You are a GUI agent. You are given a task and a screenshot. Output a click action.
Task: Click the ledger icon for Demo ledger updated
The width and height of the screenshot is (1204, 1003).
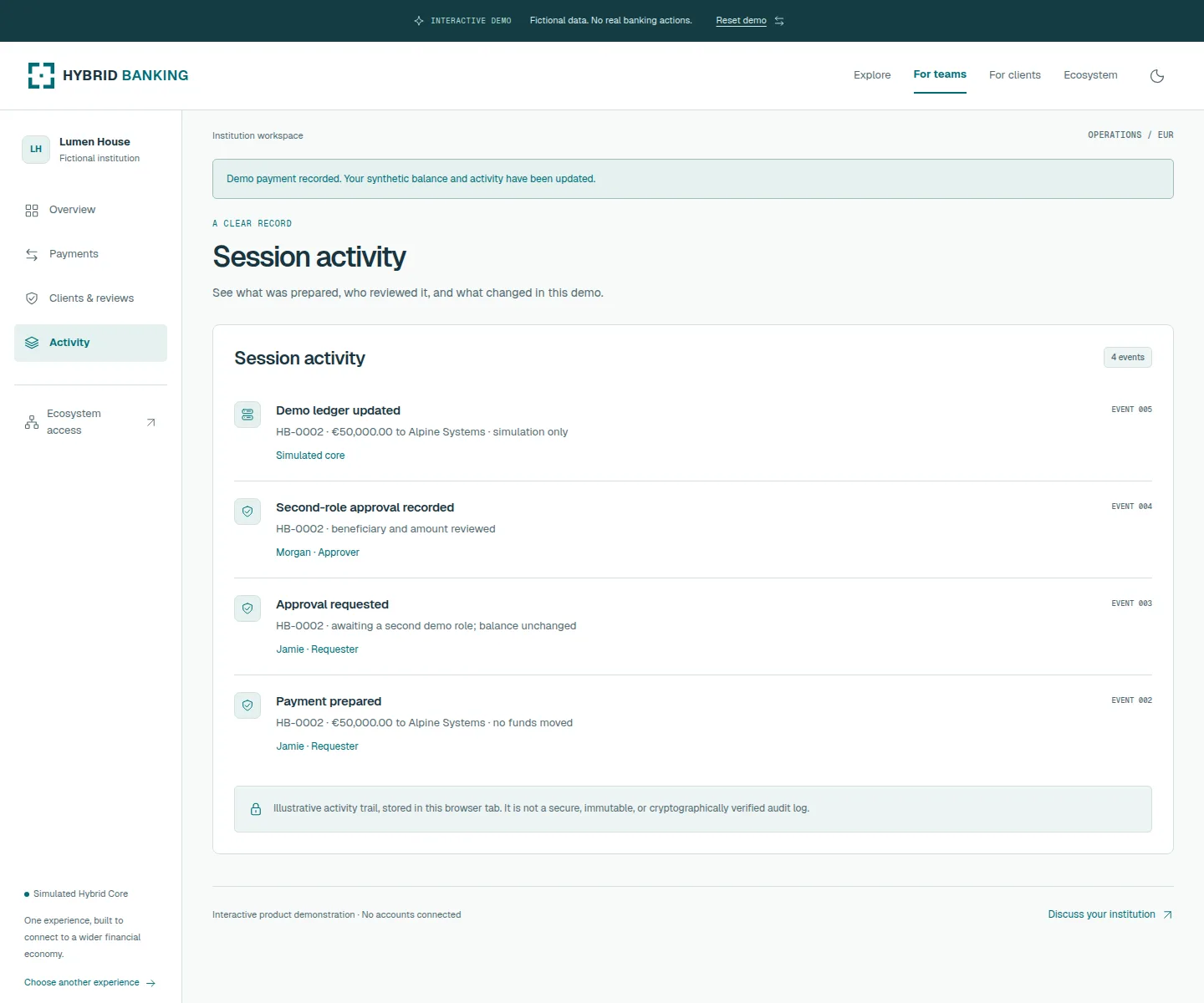(247, 415)
